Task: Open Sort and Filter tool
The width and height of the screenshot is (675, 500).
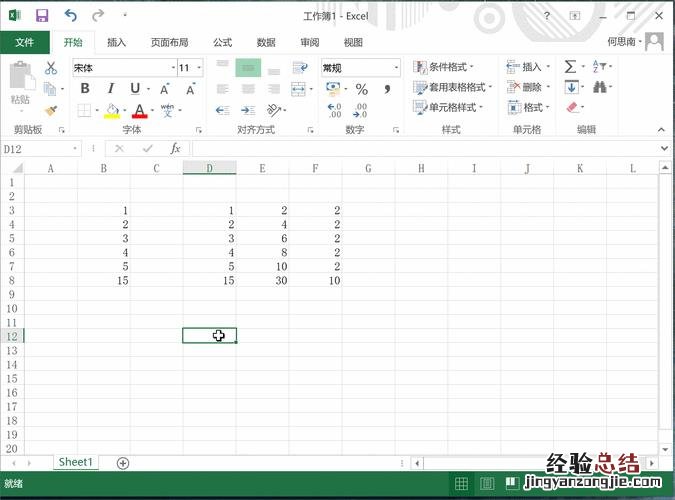Action: [601, 66]
